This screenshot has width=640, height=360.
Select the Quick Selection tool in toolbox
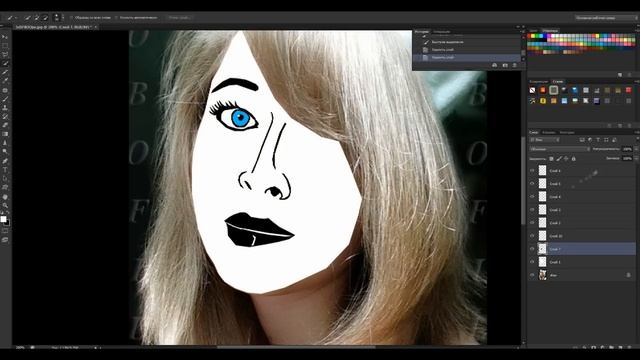(x=5, y=64)
